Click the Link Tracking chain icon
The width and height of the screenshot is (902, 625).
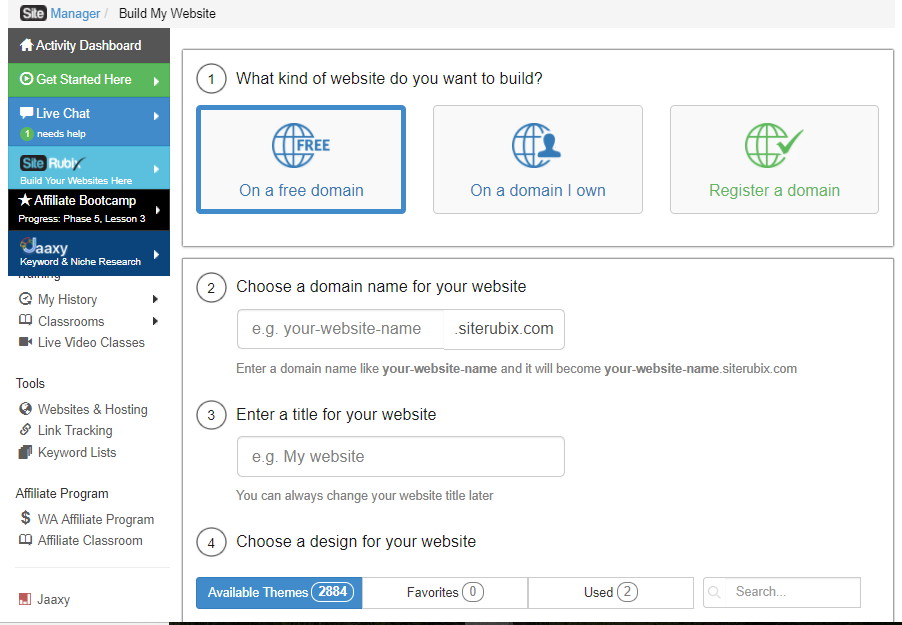pyautogui.click(x=25, y=429)
